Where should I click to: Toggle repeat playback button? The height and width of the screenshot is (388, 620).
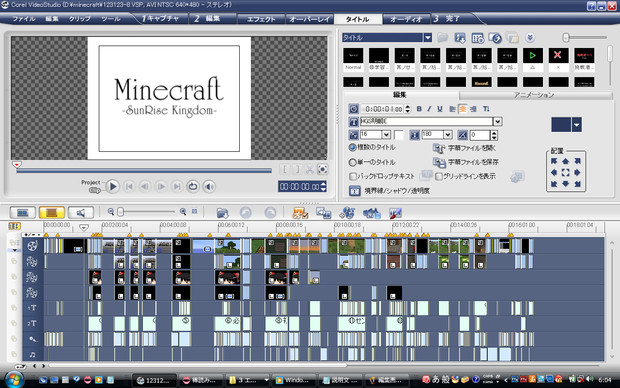point(193,186)
